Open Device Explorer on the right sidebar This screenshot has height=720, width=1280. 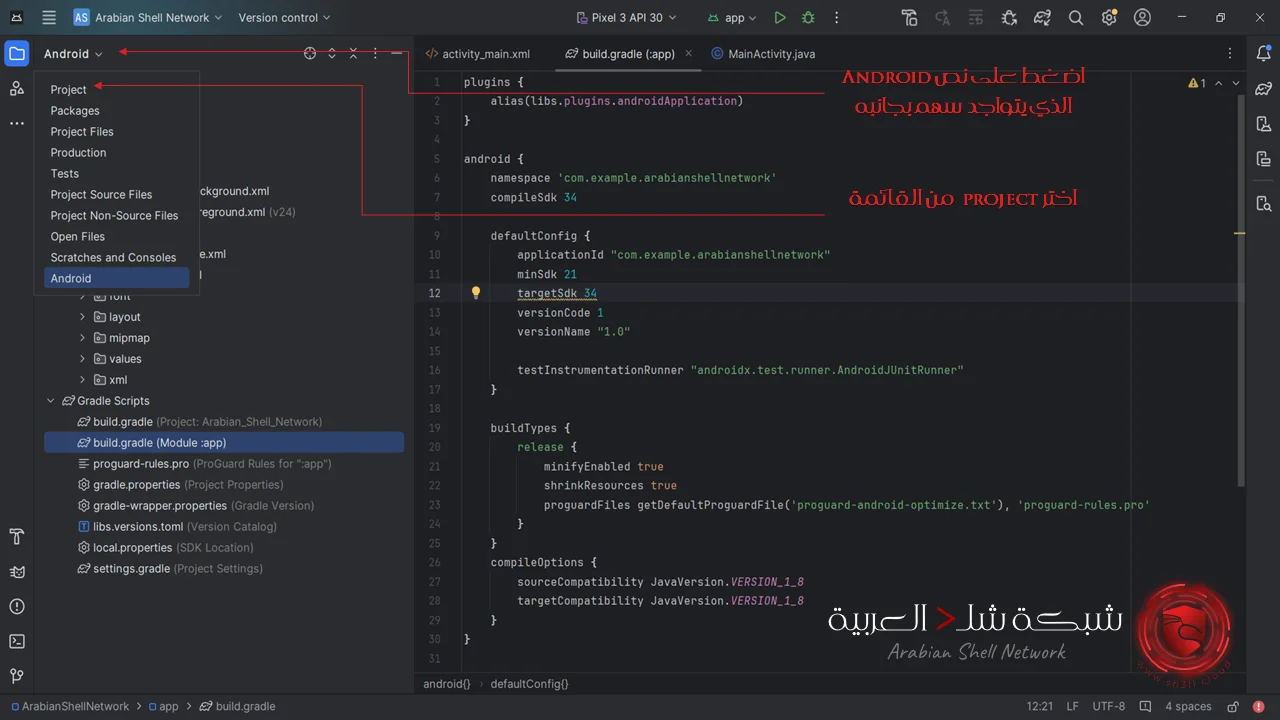point(1263,203)
